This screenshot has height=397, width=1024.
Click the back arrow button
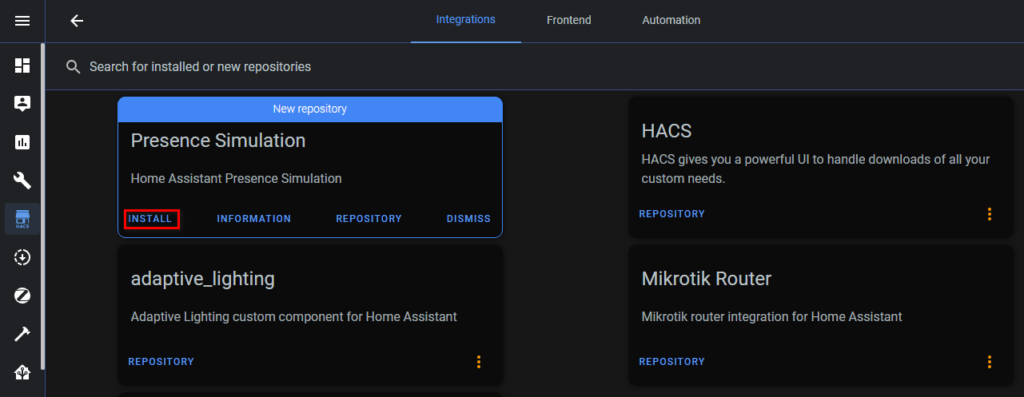pos(77,21)
